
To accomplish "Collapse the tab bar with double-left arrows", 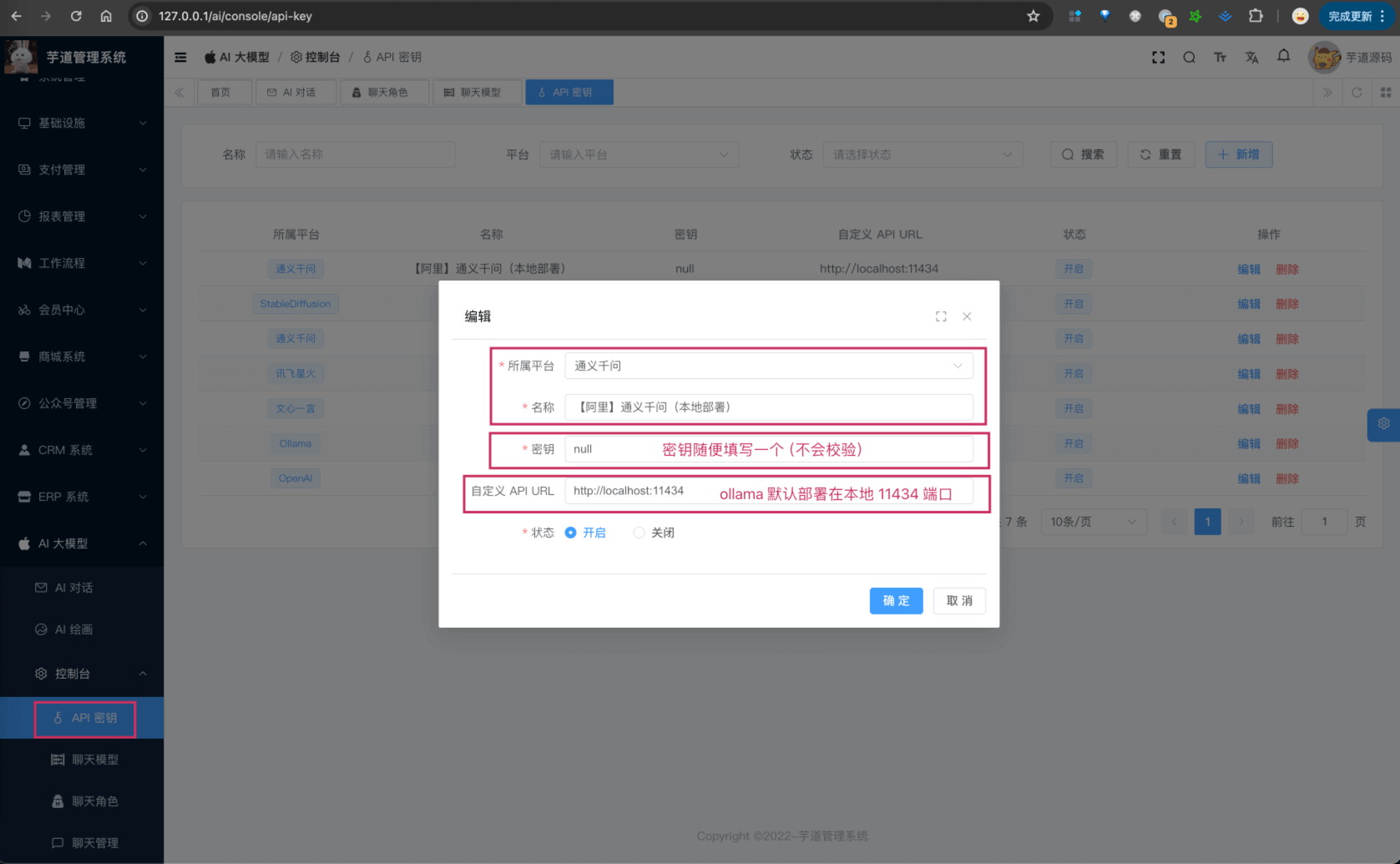I will pos(179,92).
